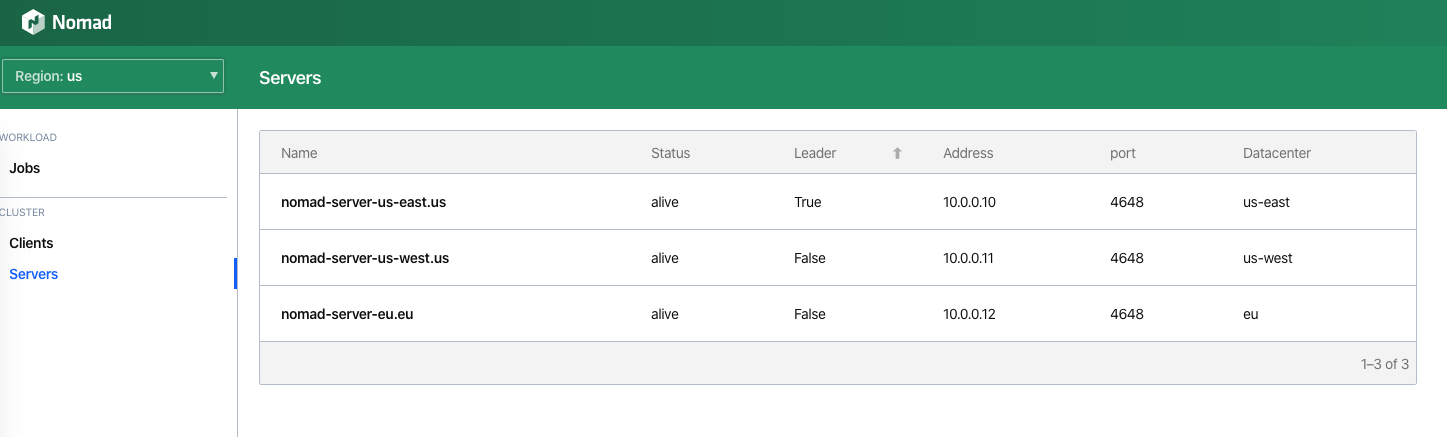Sort by Address column header

pos(968,153)
